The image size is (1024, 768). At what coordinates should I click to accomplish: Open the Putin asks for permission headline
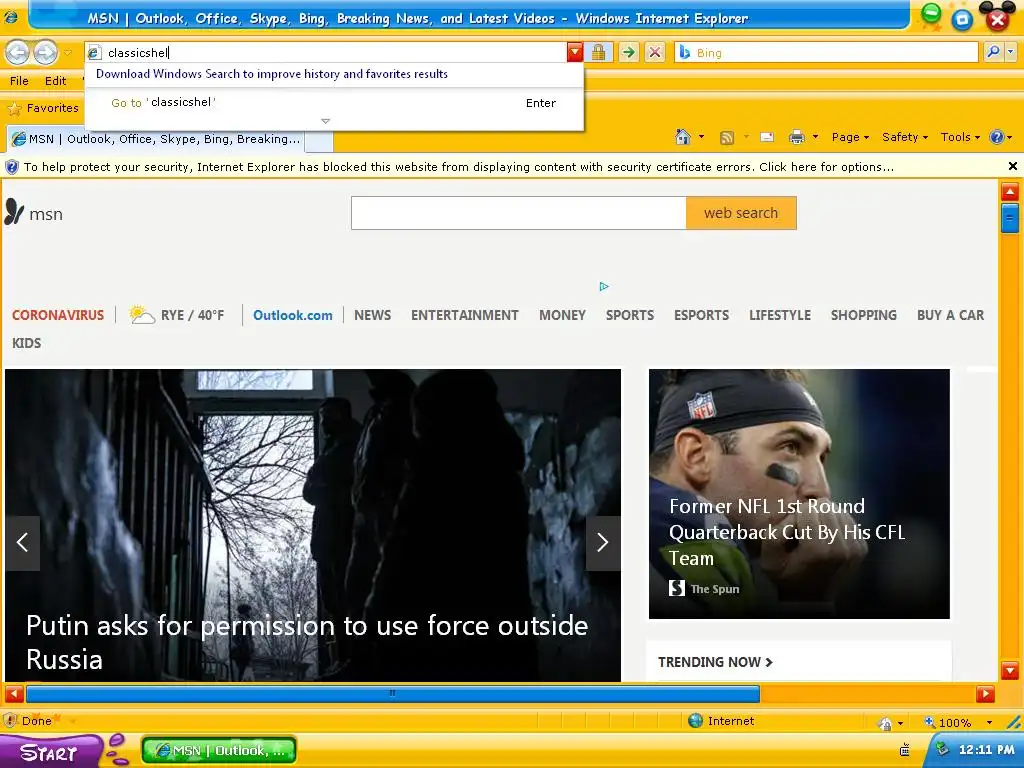pos(307,642)
